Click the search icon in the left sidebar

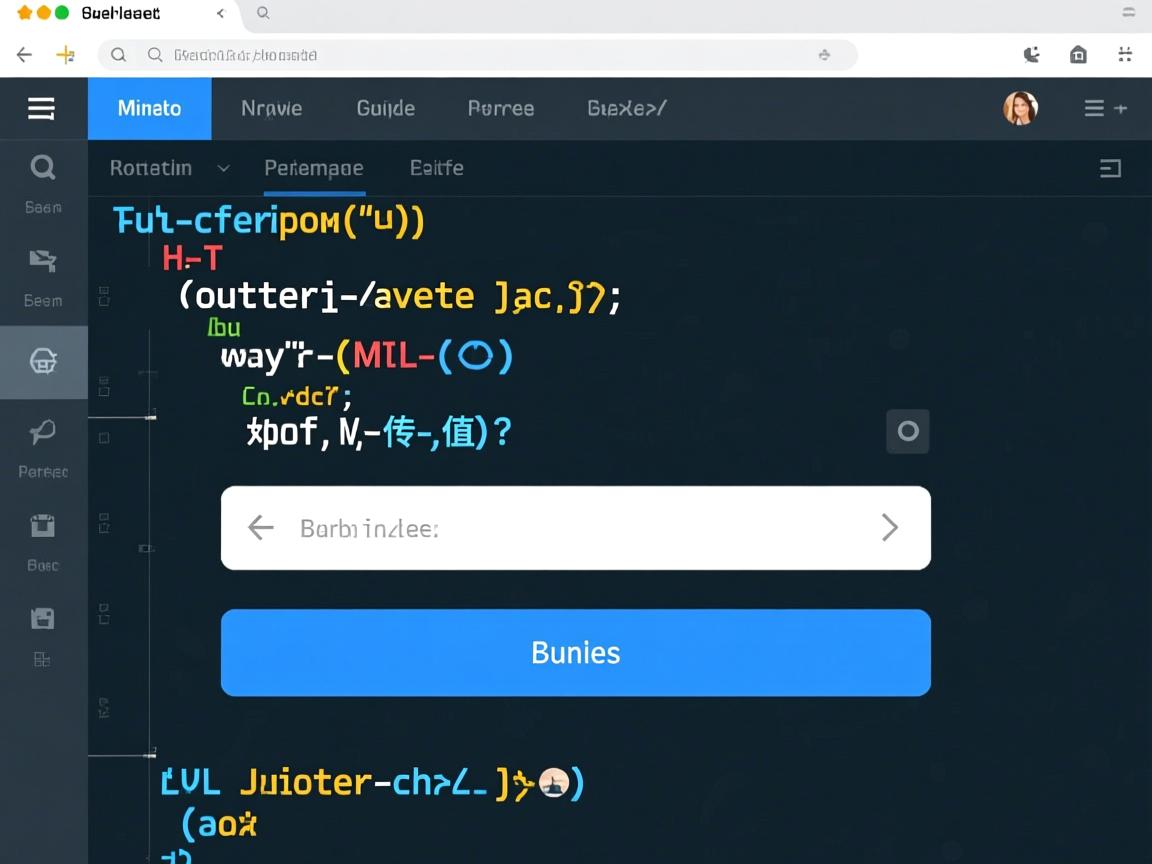pos(43,168)
